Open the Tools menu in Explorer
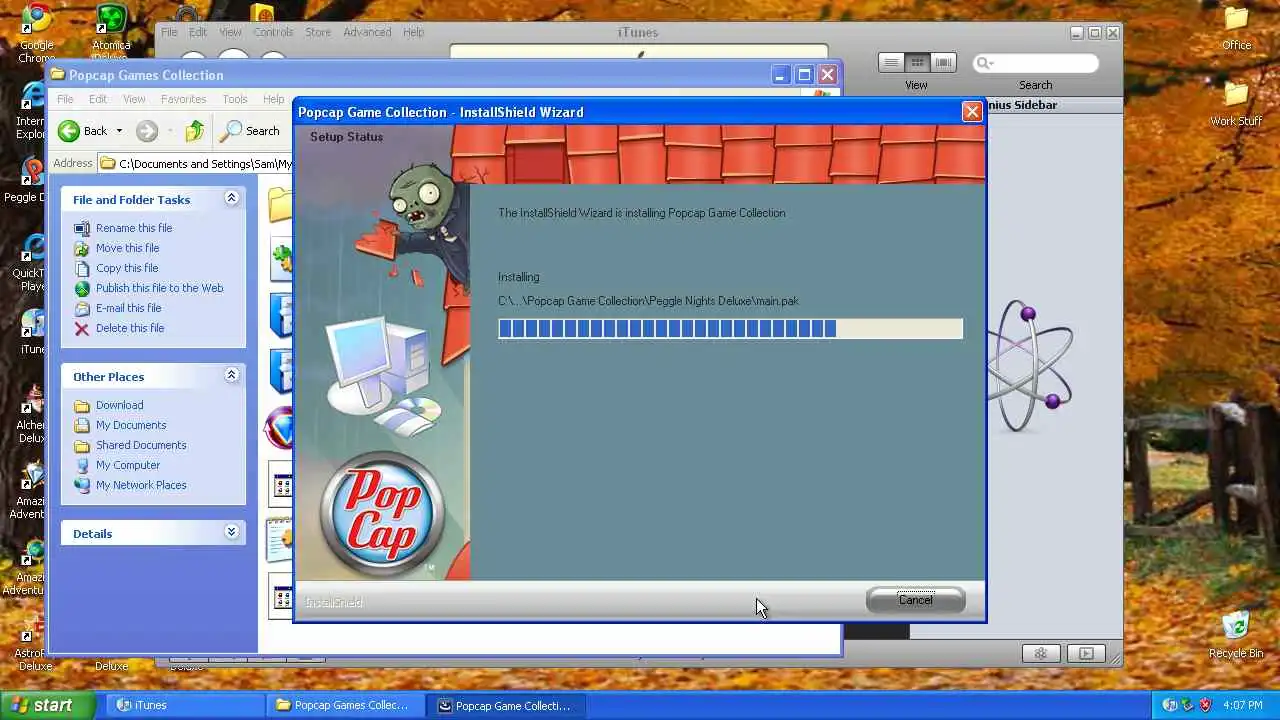 point(235,99)
